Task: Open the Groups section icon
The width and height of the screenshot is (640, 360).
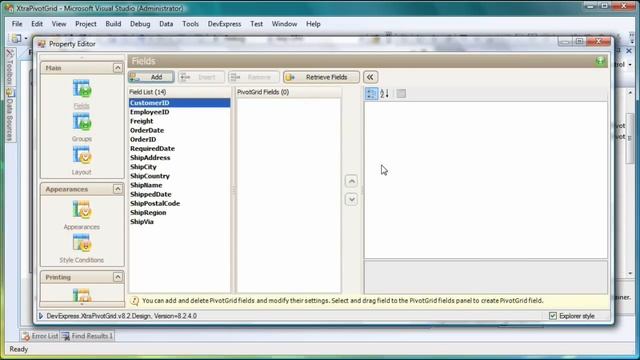Action: click(82, 122)
